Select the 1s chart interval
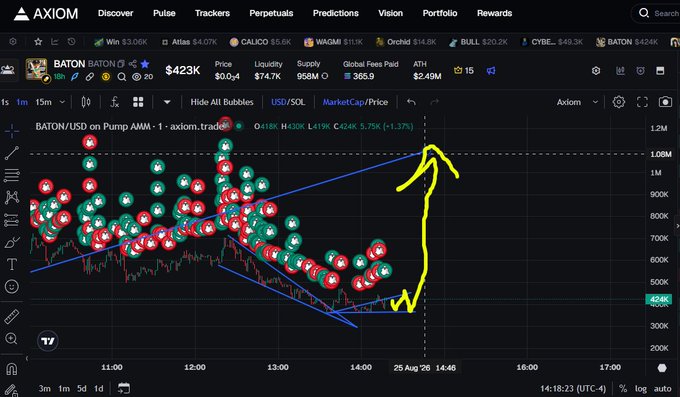680x397 pixels. click(5, 102)
